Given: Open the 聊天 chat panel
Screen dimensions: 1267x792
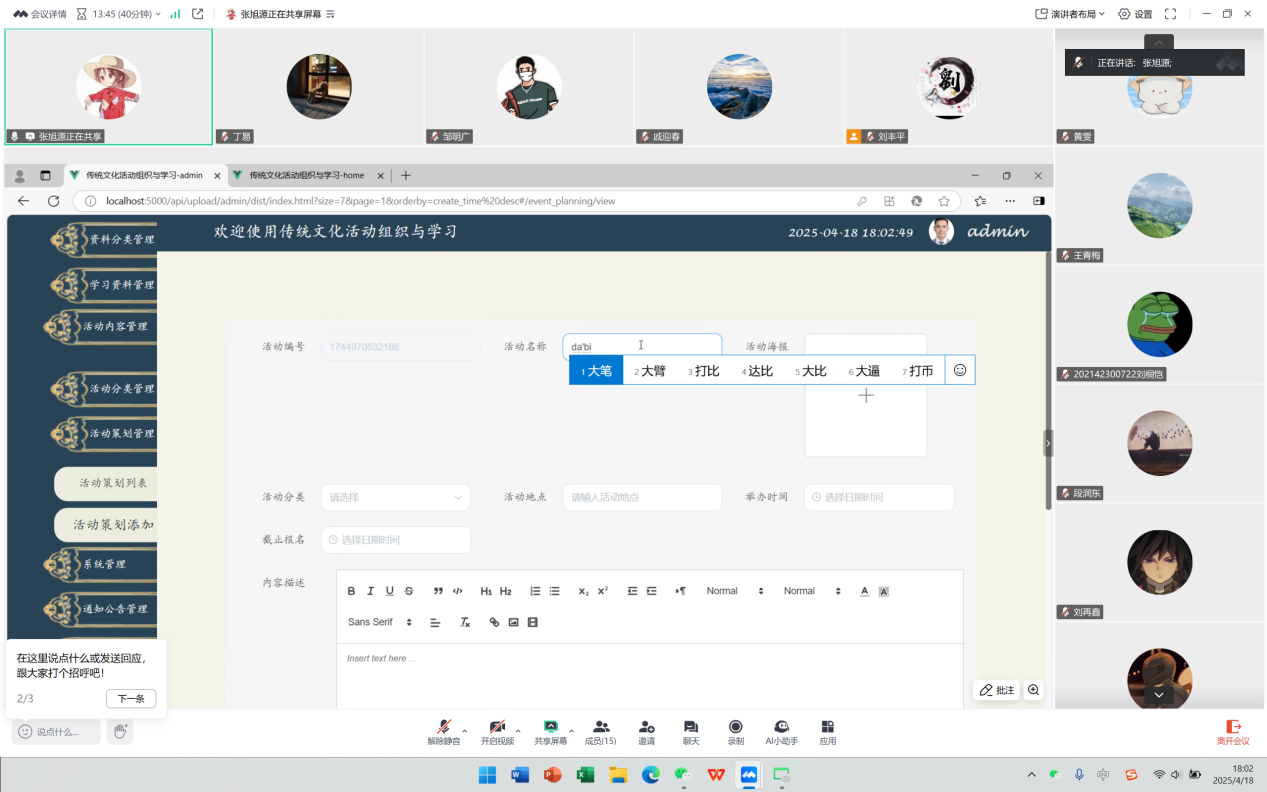Looking at the screenshot, I should point(690,732).
